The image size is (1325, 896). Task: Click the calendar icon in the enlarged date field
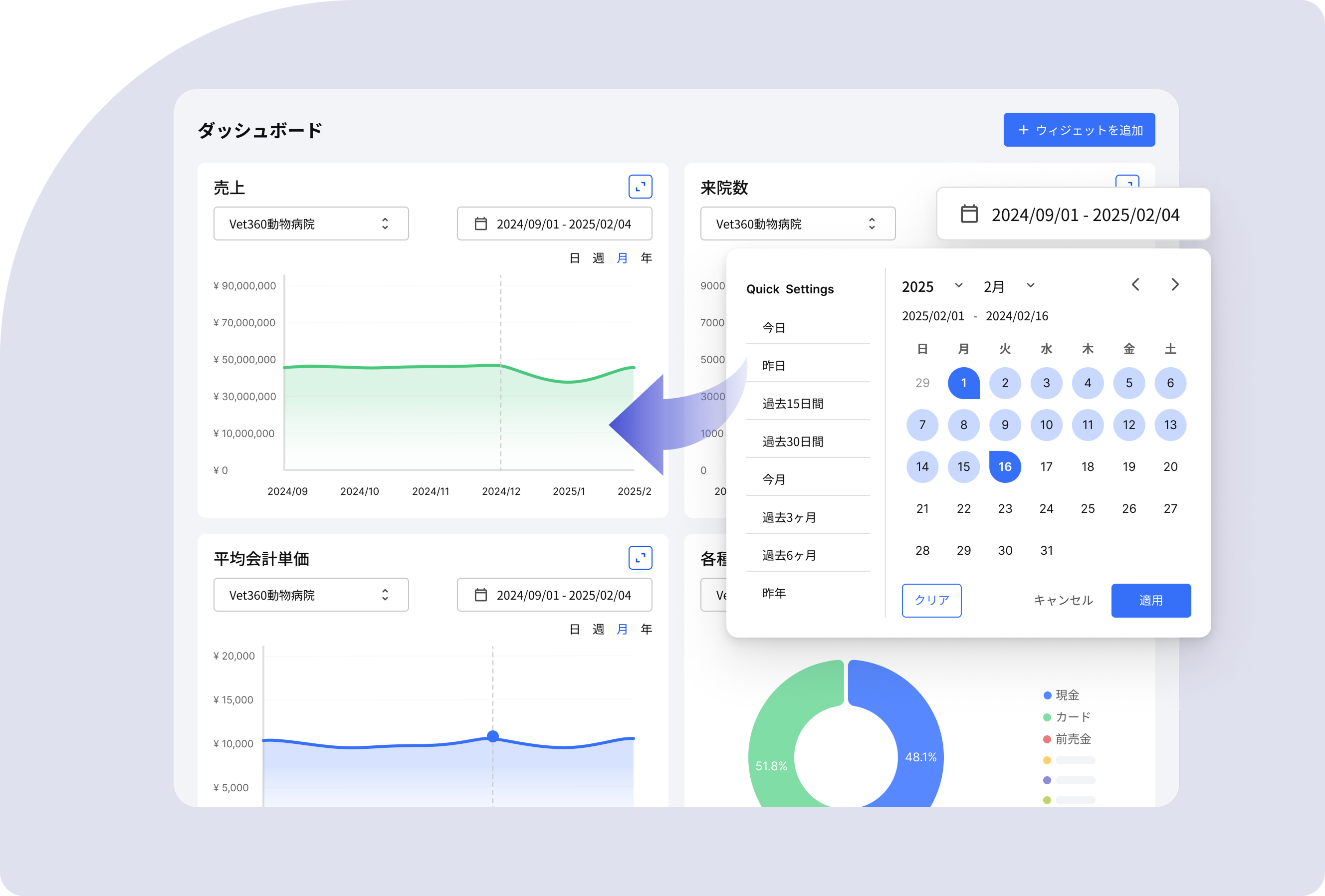point(969,214)
